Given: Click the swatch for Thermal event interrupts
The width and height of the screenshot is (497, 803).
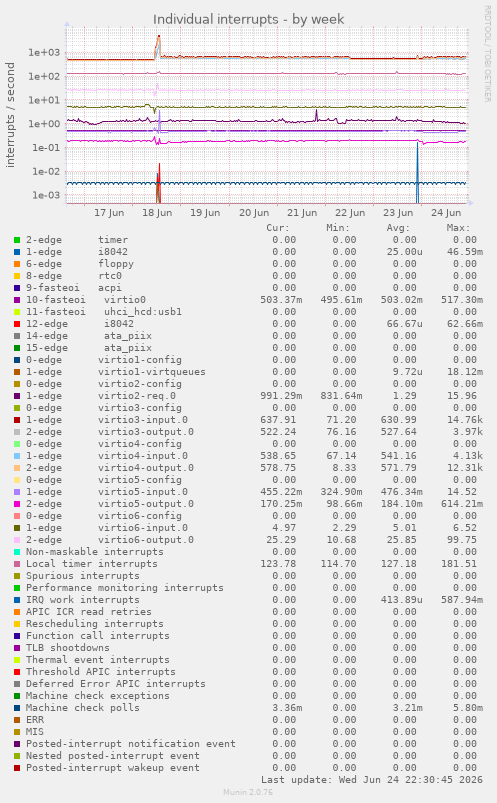Looking at the screenshot, I should (17, 660).
